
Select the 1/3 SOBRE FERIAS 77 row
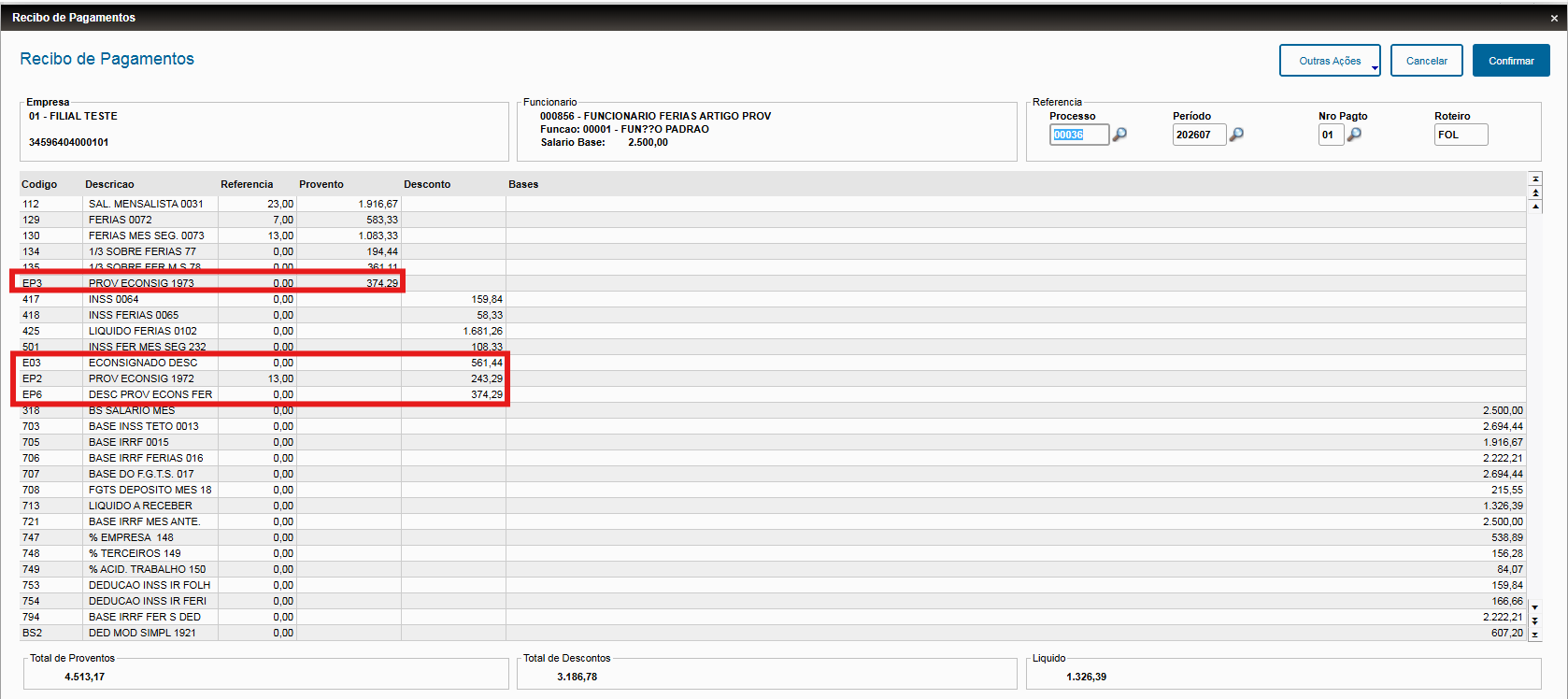[773, 251]
